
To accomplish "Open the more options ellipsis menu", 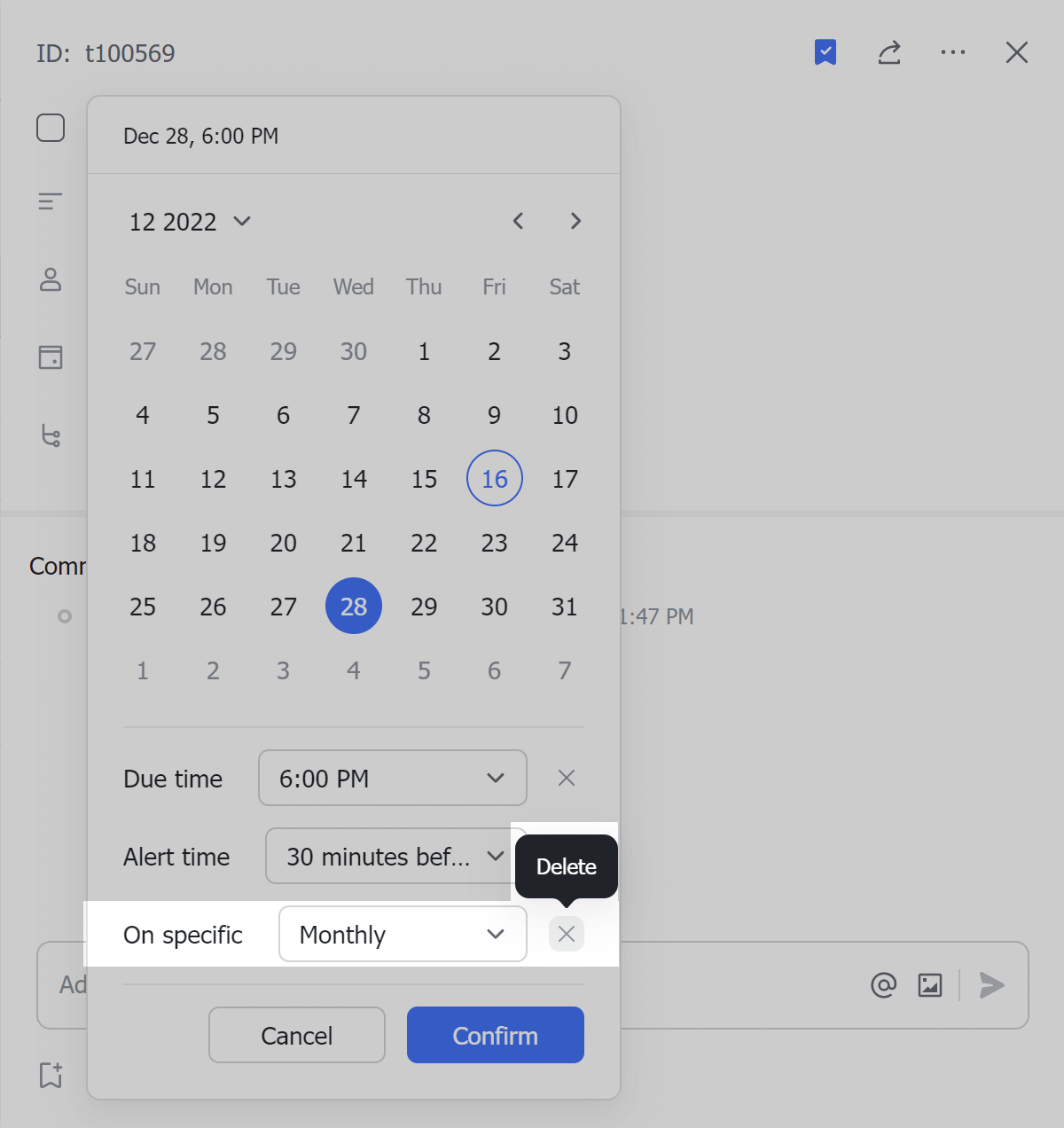I will pyautogui.click(x=953, y=52).
